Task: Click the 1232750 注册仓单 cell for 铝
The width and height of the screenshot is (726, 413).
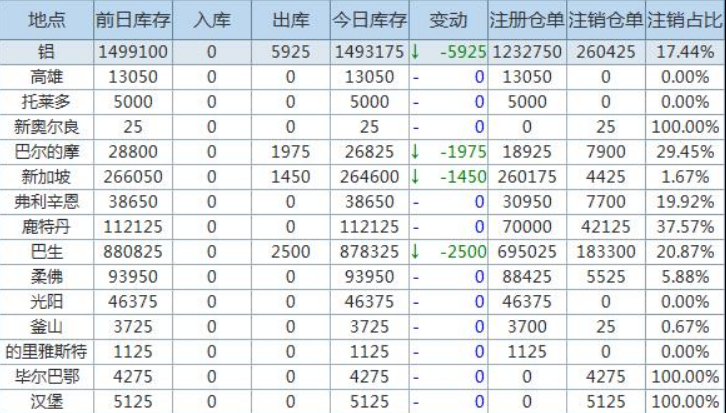Action: (526, 52)
